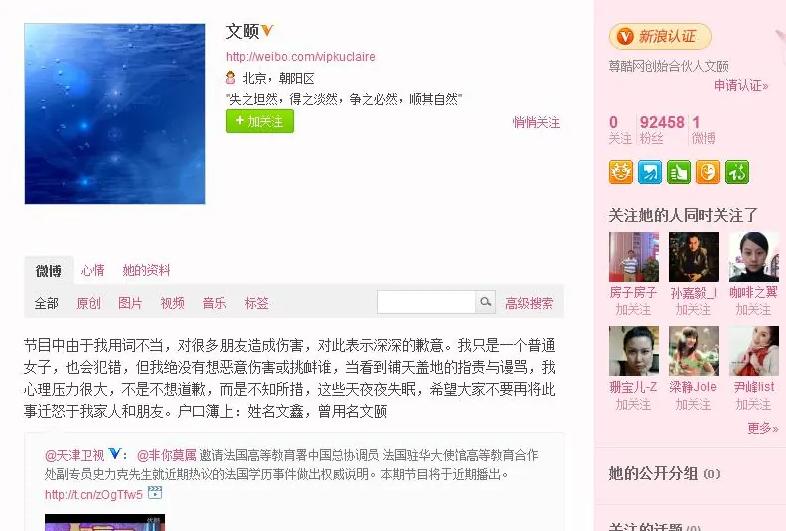Switch to the 心情 tab
Viewport: 786px width, 531px height.
93,271
